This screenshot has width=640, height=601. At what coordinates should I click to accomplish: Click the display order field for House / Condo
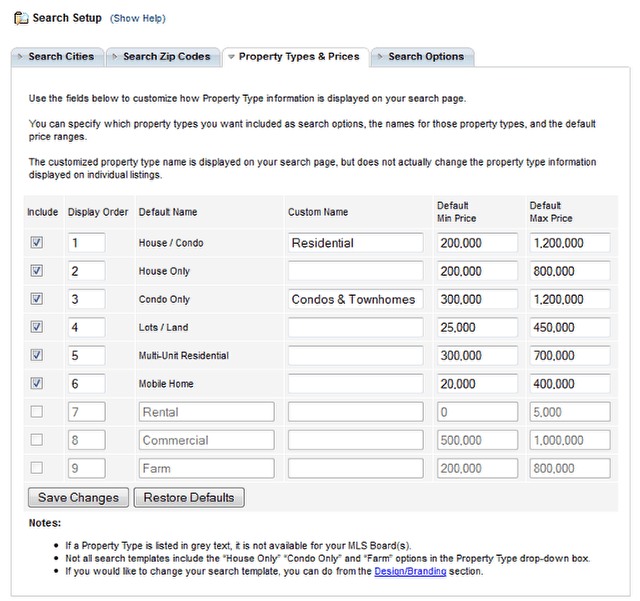point(87,243)
